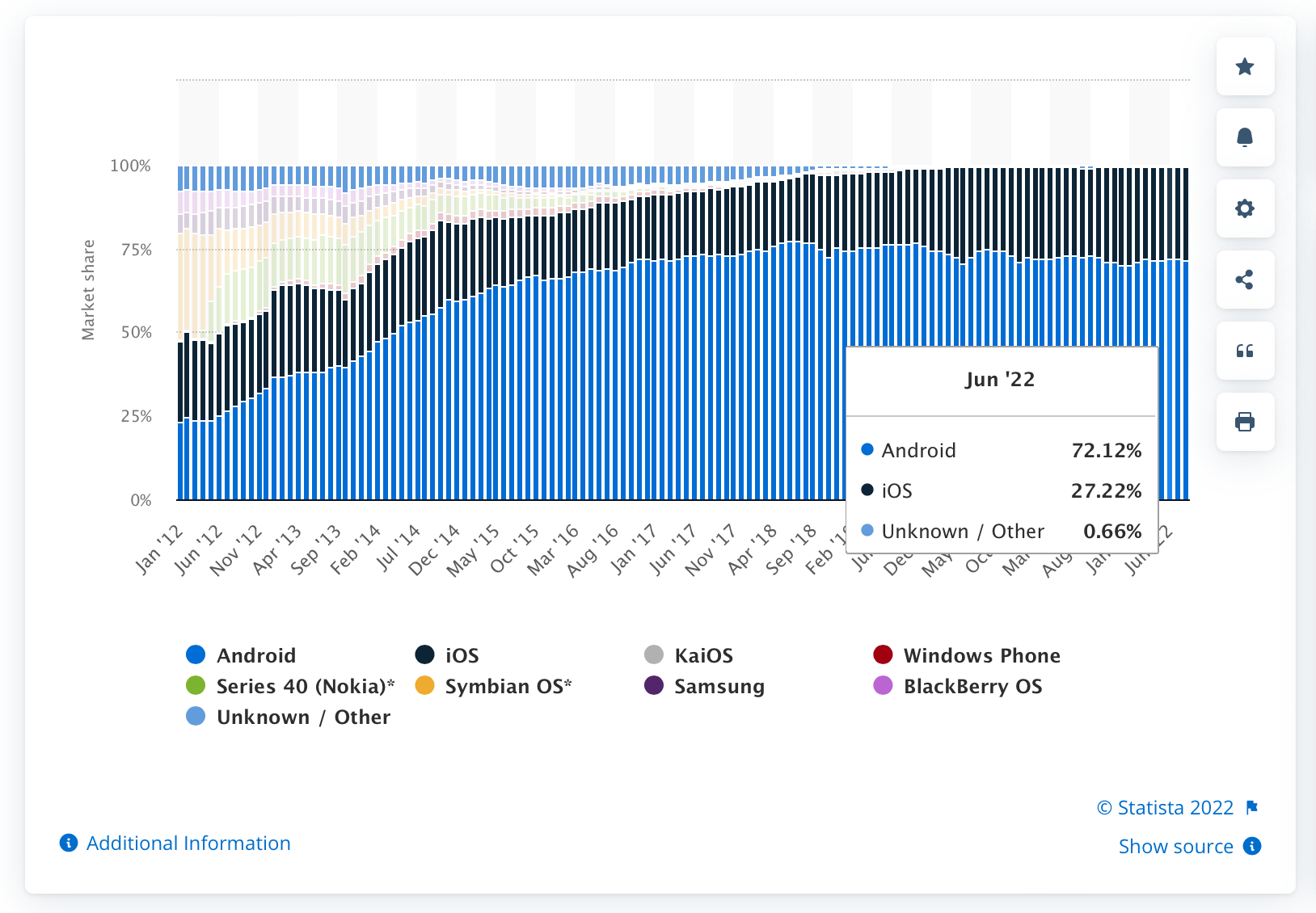1316x913 pixels.
Task: Click the Apr '18 x-axis label
Action: pos(752,549)
